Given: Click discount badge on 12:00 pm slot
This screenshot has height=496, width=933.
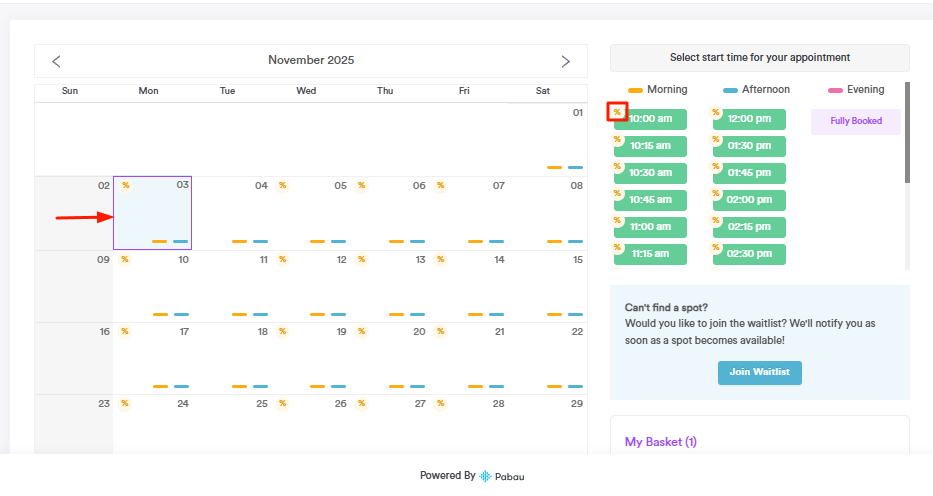Looking at the screenshot, I should point(716,113).
